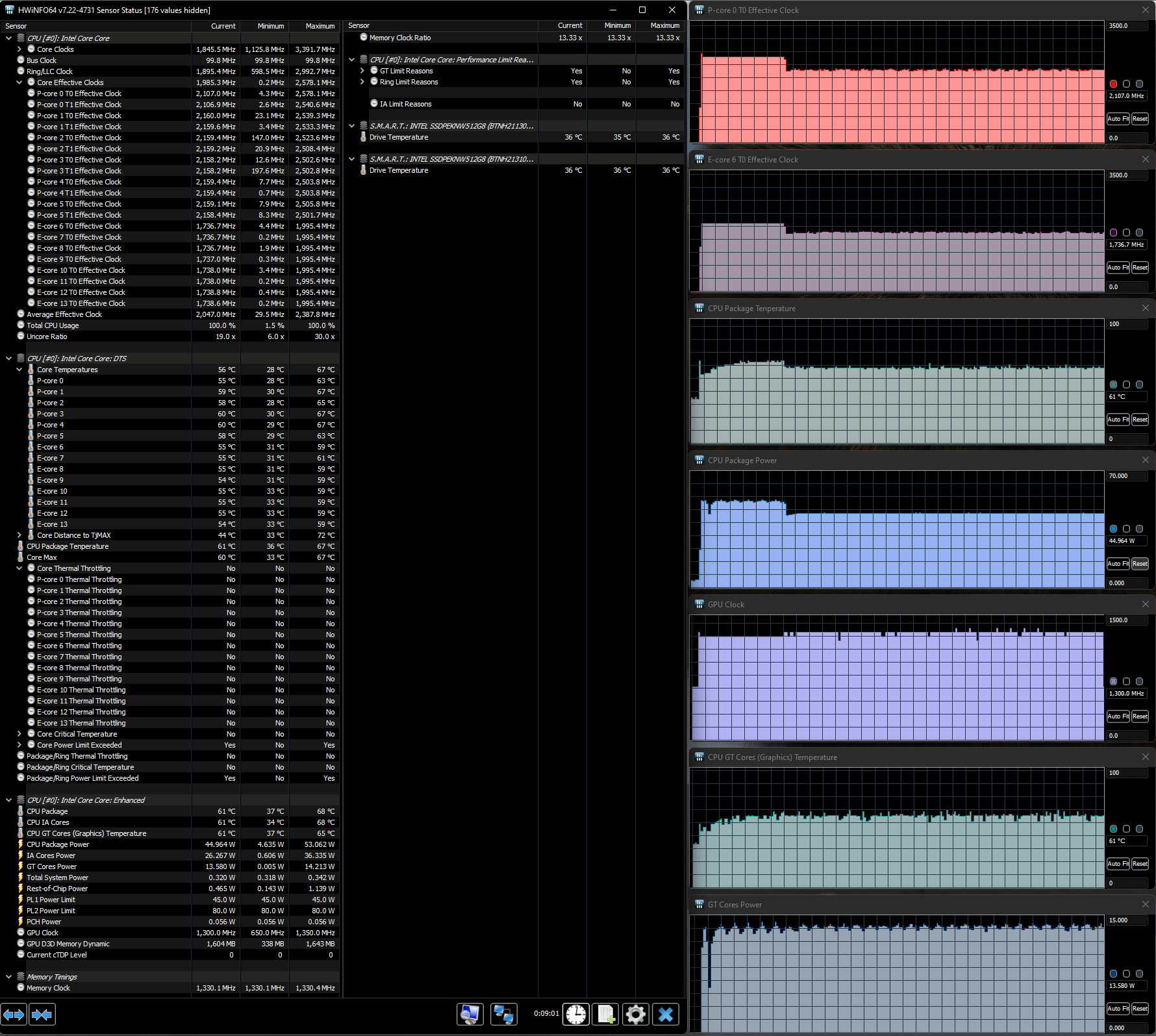Open sensor settings via the gear icon

coord(636,1014)
